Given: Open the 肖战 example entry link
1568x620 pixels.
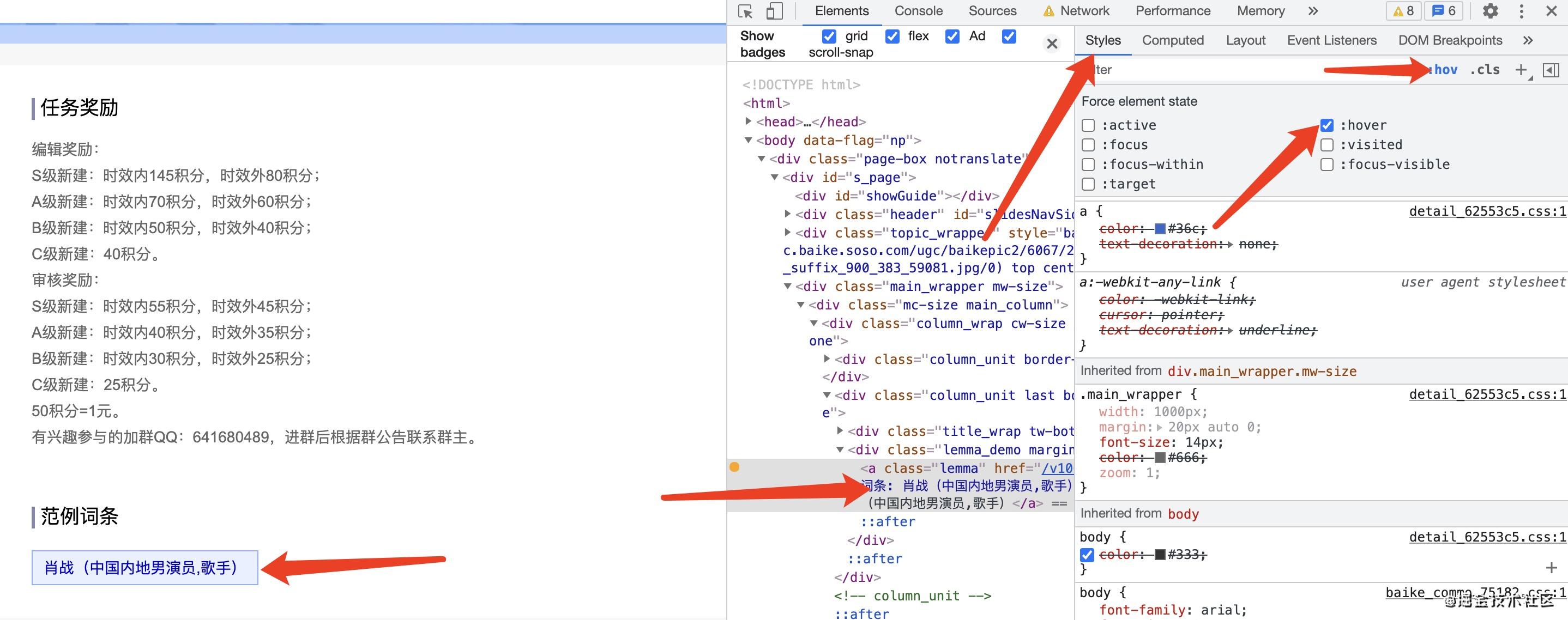Looking at the screenshot, I should tap(141, 568).
